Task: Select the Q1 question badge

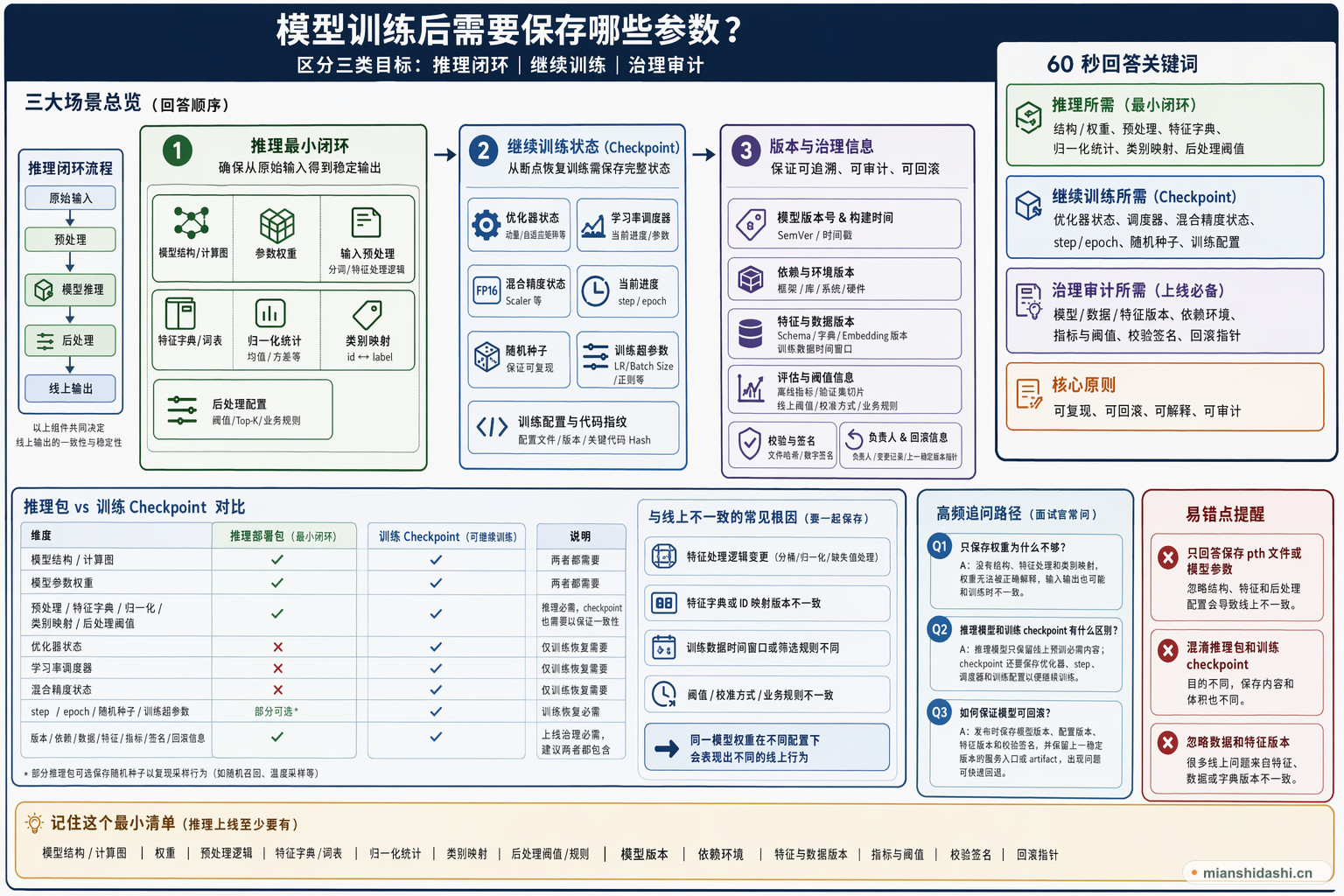Action: pyautogui.click(x=940, y=546)
